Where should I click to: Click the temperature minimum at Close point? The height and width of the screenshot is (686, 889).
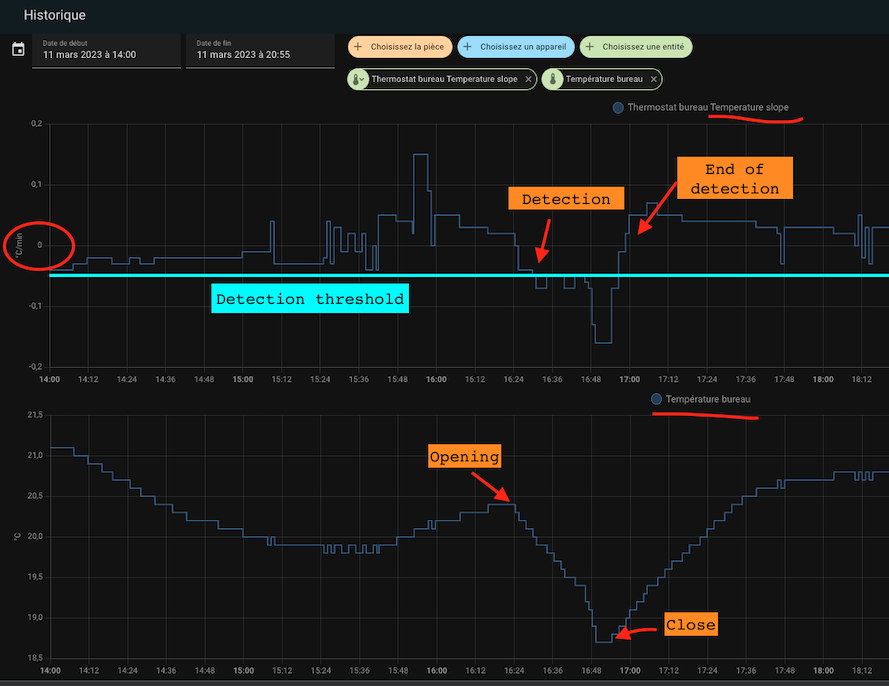pos(603,641)
